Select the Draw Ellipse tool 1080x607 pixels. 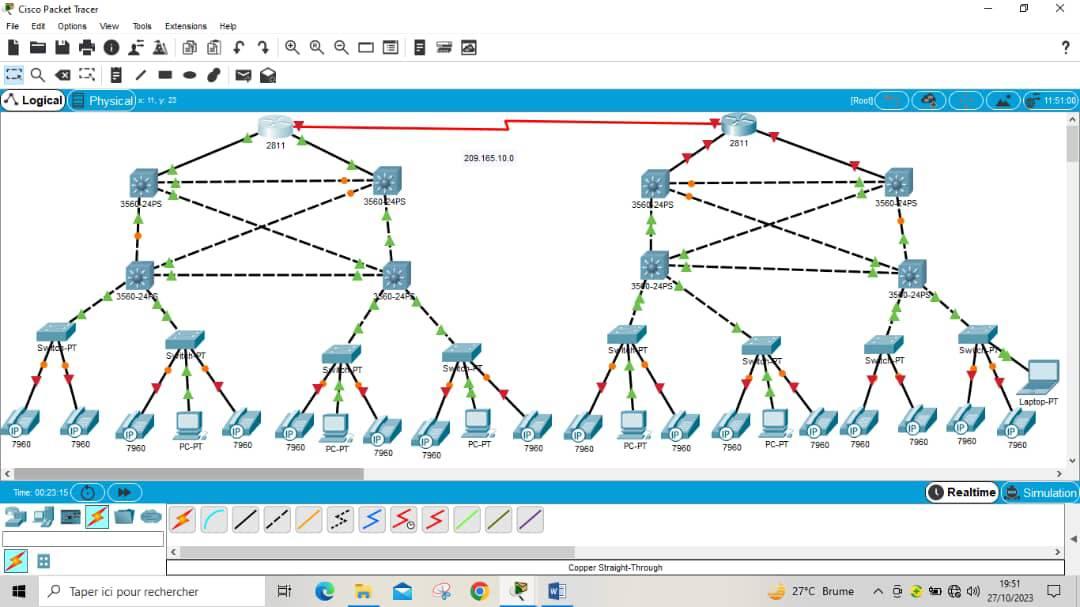click(189, 75)
